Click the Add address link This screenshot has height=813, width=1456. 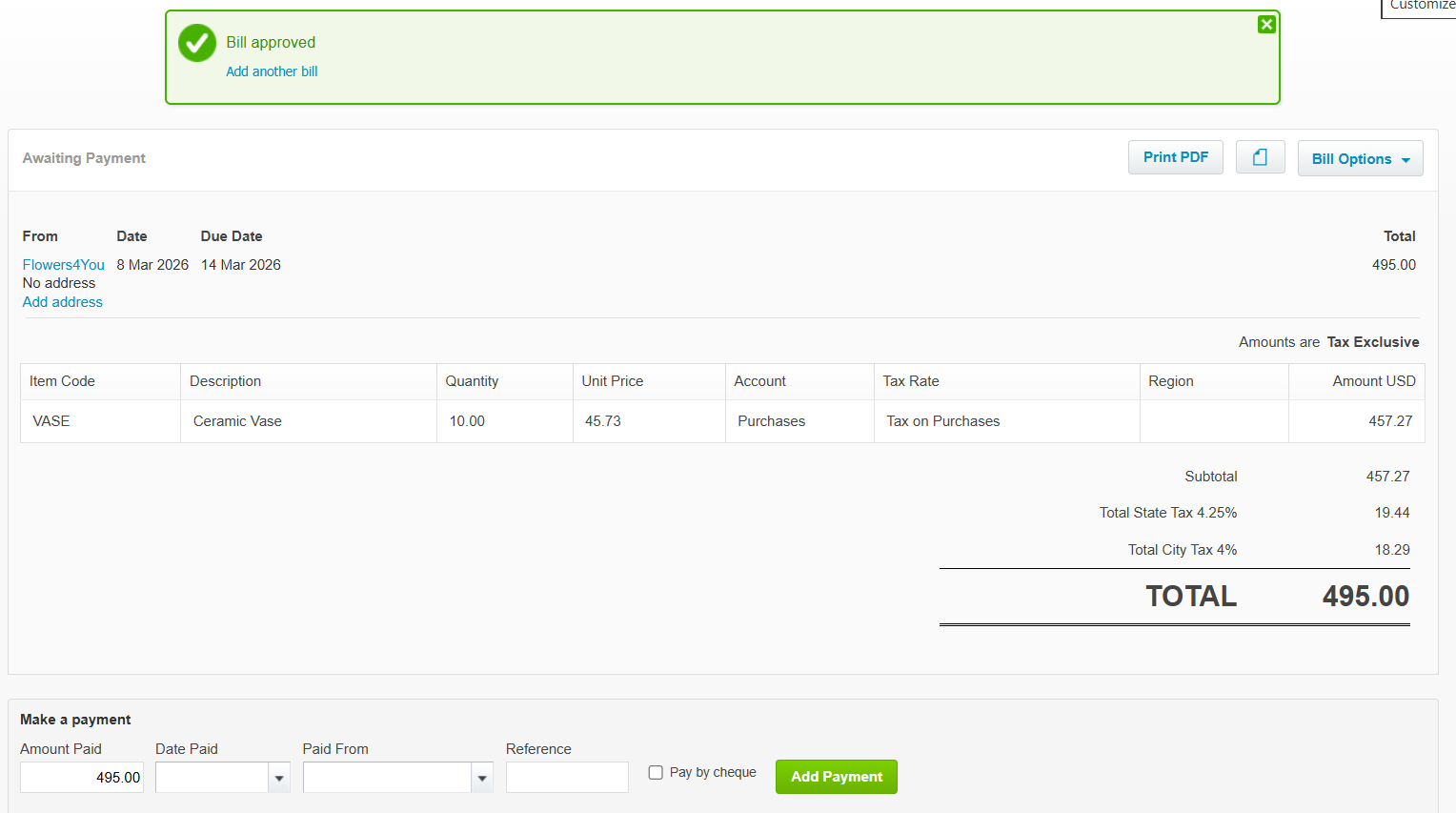click(63, 302)
